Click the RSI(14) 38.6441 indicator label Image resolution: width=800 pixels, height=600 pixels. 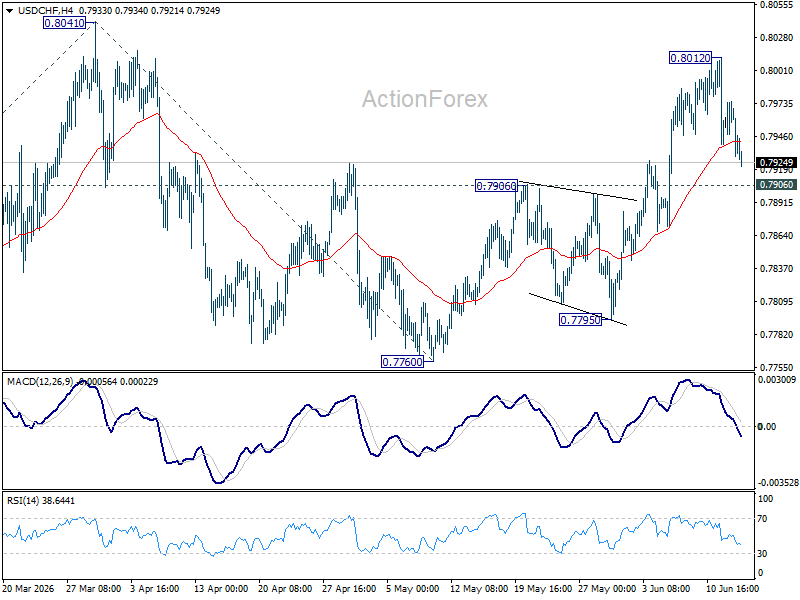tap(41, 501)
